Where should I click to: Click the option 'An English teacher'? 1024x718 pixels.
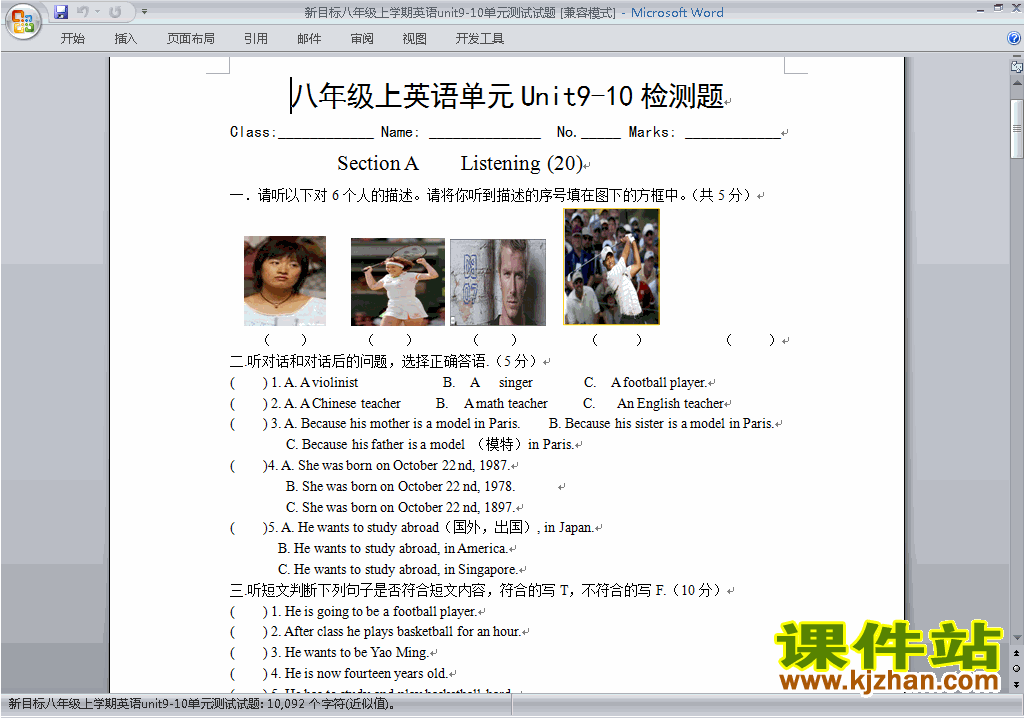pyautogui.click(x=670, y=403)
